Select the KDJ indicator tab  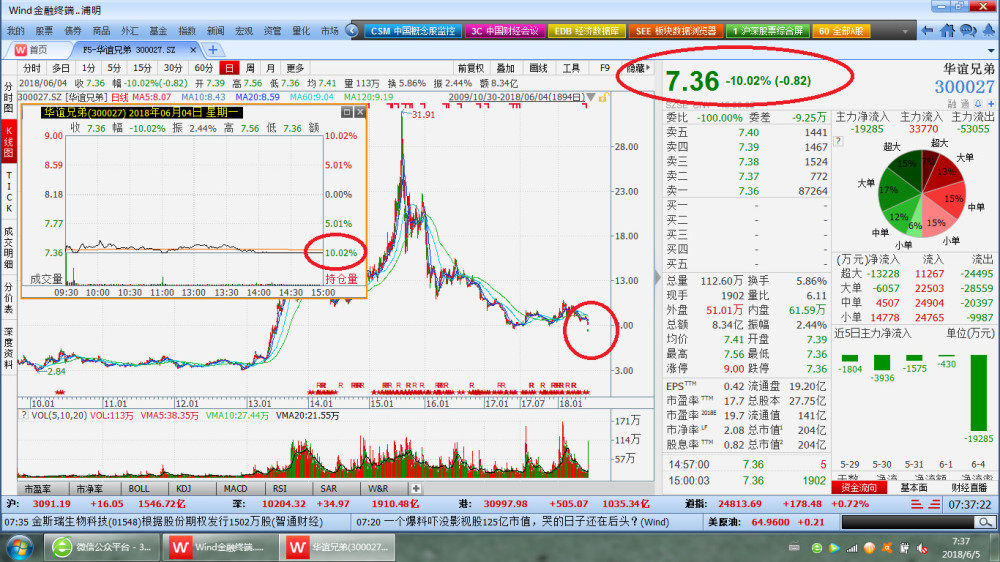(183, 489)
